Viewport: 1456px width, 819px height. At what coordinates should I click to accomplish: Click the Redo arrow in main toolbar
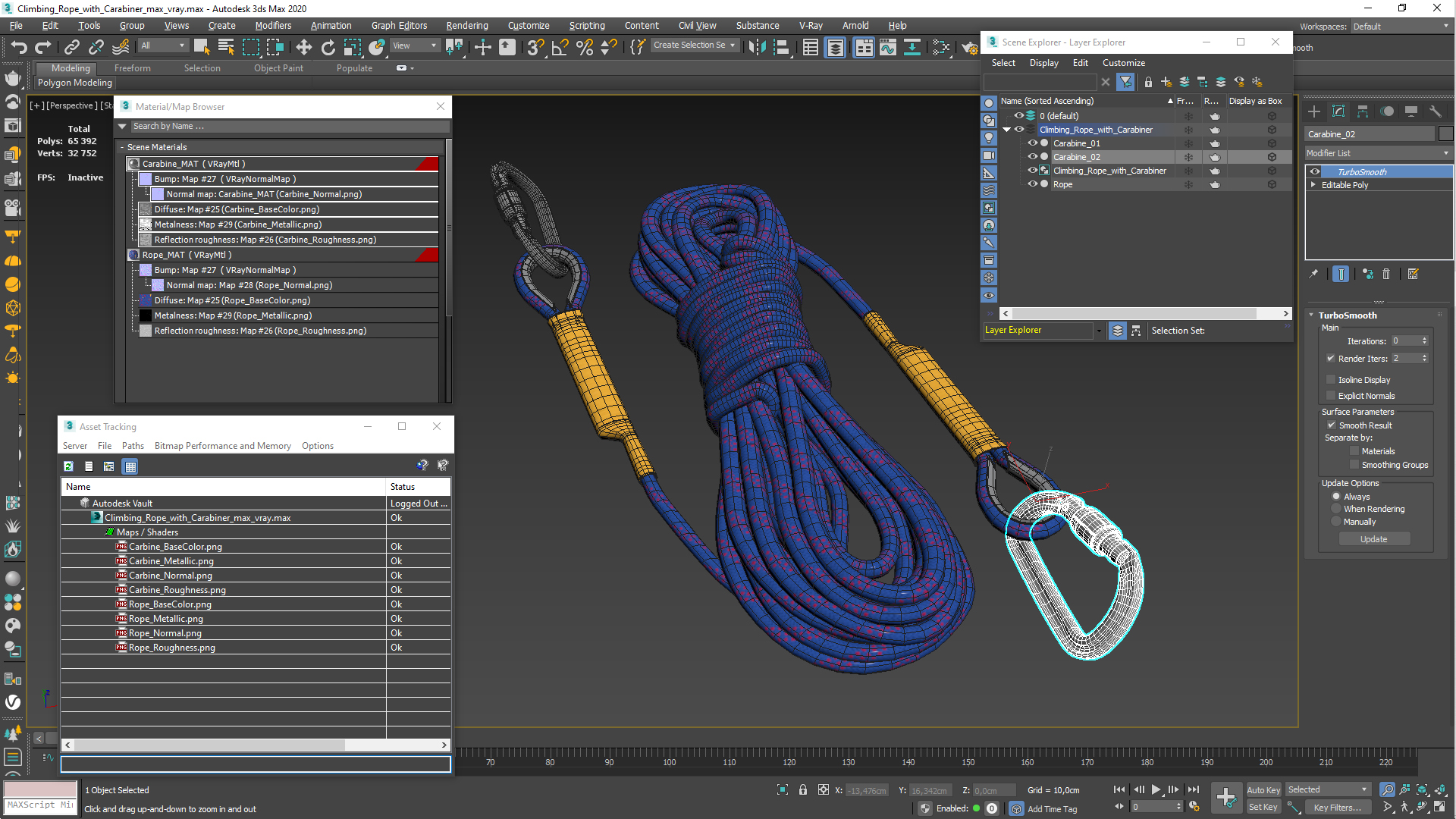point(43,47)
